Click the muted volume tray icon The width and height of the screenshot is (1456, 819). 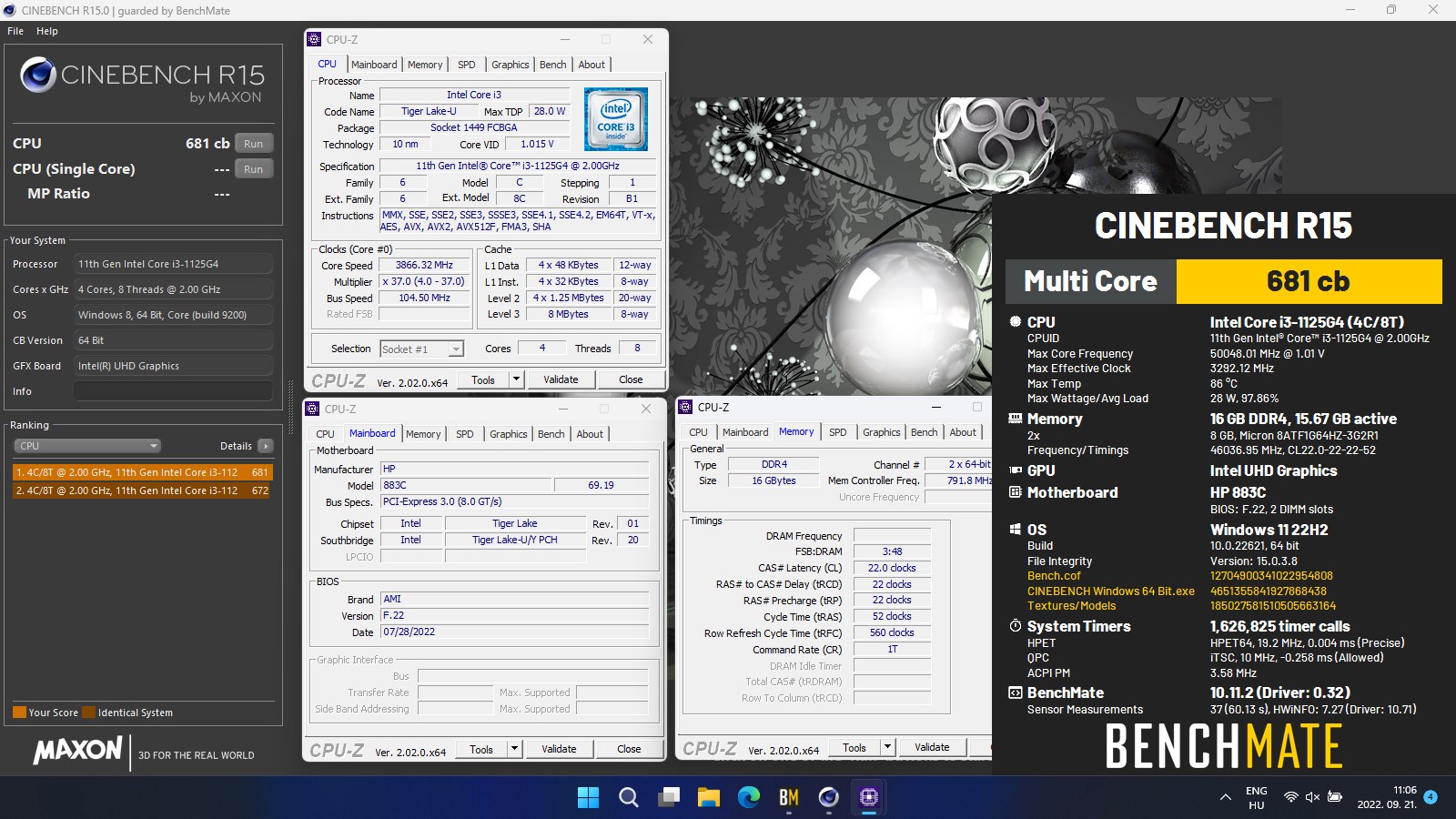click(1312, 797)
